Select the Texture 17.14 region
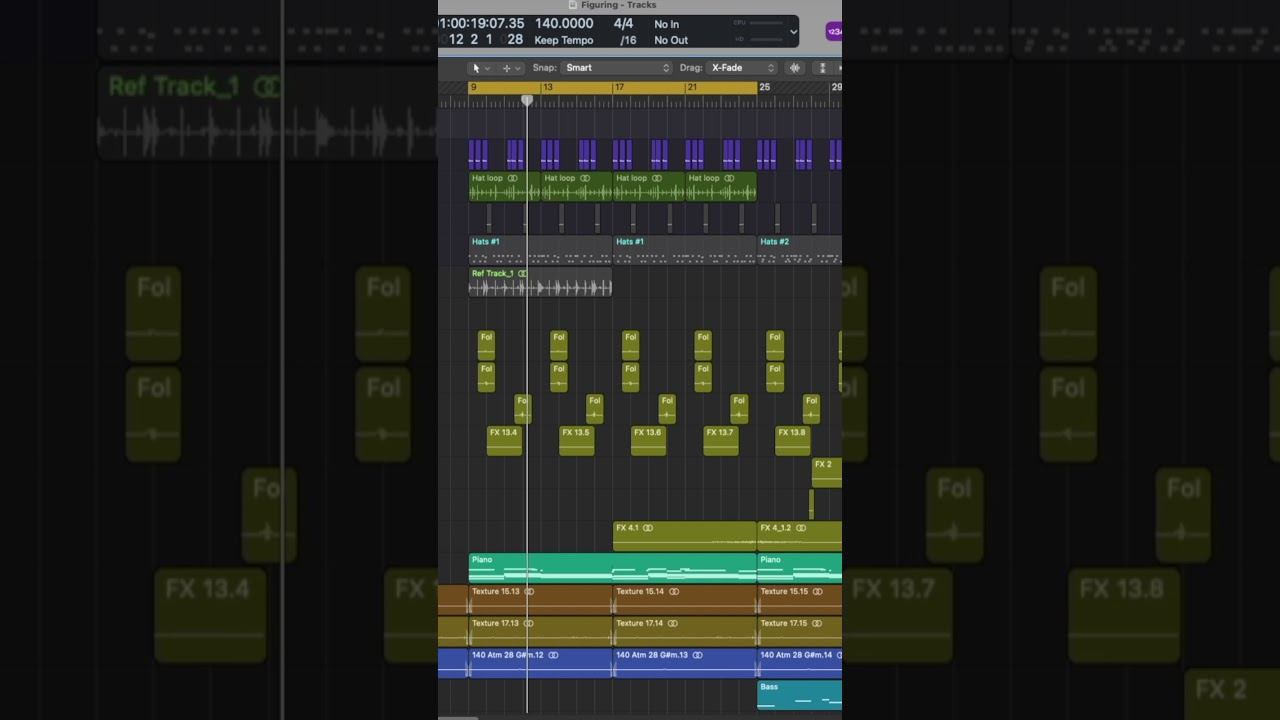Viewport: 1280px width, 720px height. click(685, 632)
